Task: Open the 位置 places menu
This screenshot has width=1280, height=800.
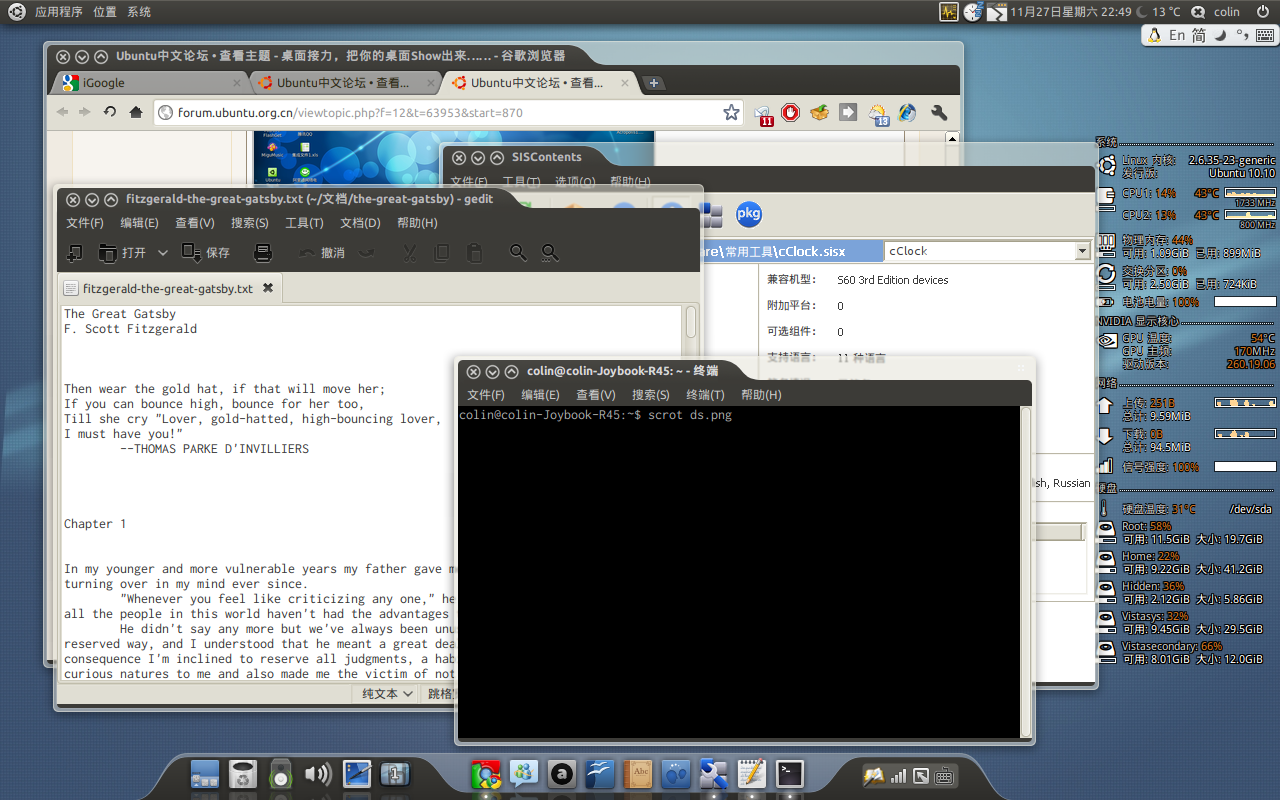Action: 105,12
